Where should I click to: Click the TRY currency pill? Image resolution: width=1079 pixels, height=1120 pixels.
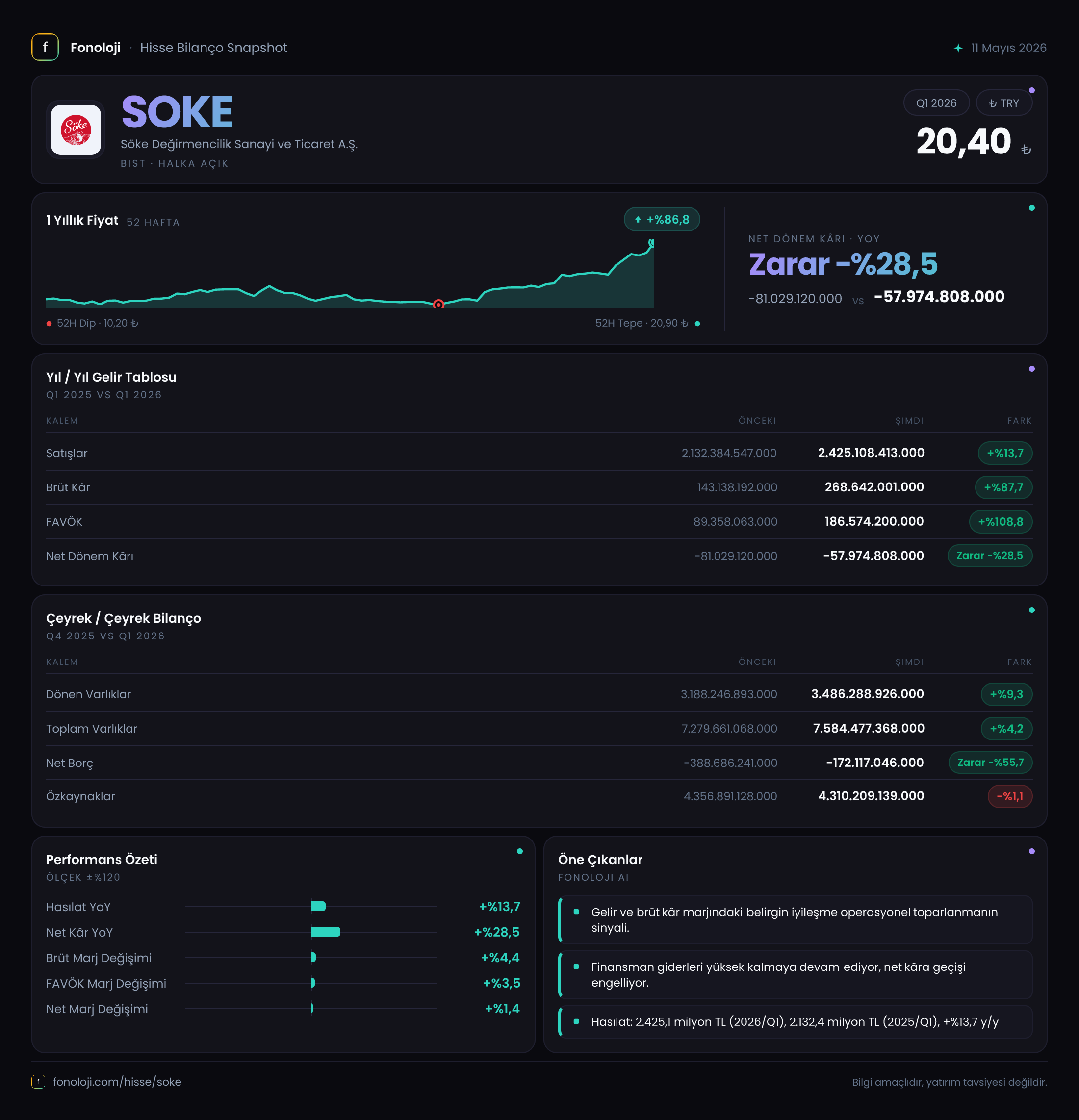[x=1003, y=103]
